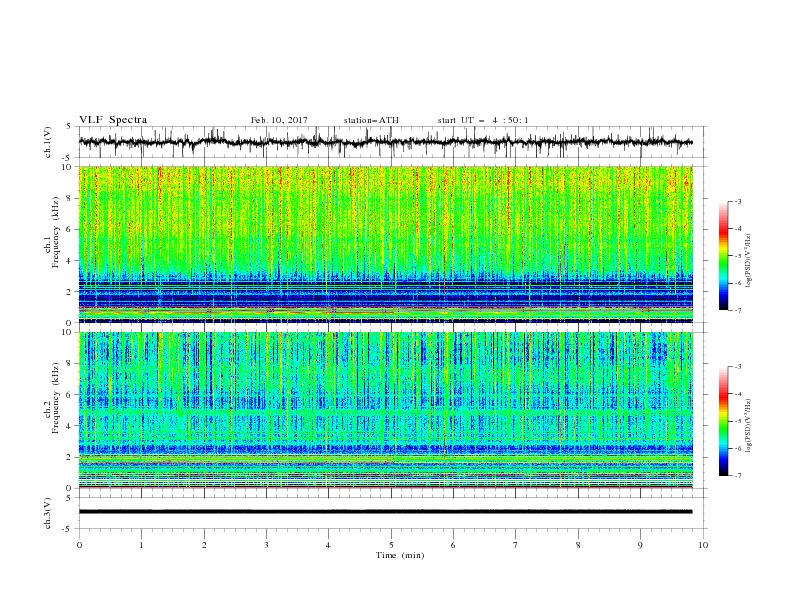The width and height of the screenshot is (792, 612).
Task: Click the ch.2 spectrogram color bar
Action: click(723, 421)
